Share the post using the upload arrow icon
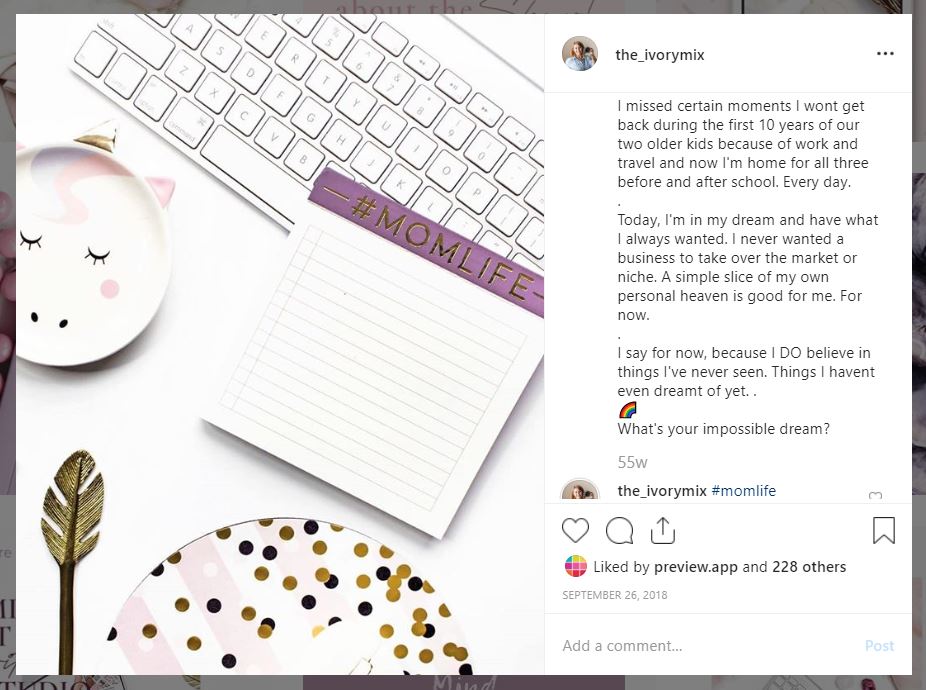Screen dimensions: 926x690 pos(663,530)
